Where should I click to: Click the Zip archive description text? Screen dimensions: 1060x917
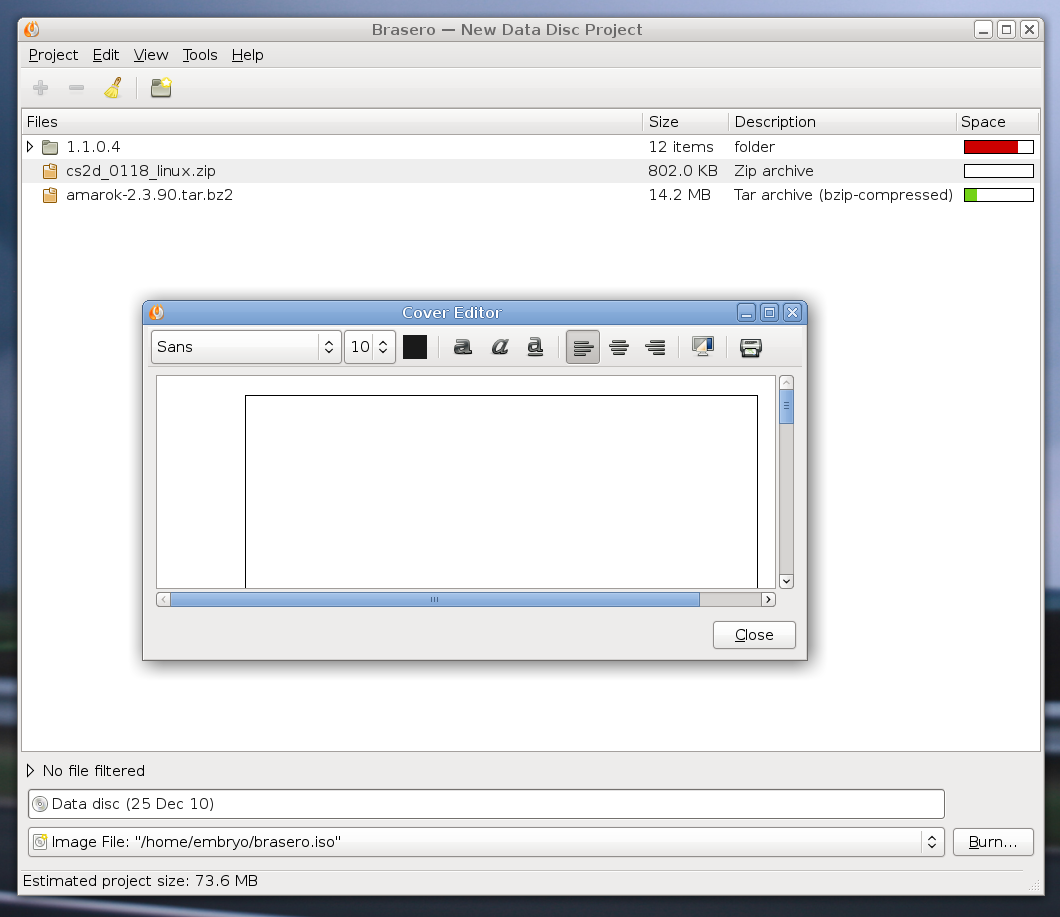tap(774, 171)
